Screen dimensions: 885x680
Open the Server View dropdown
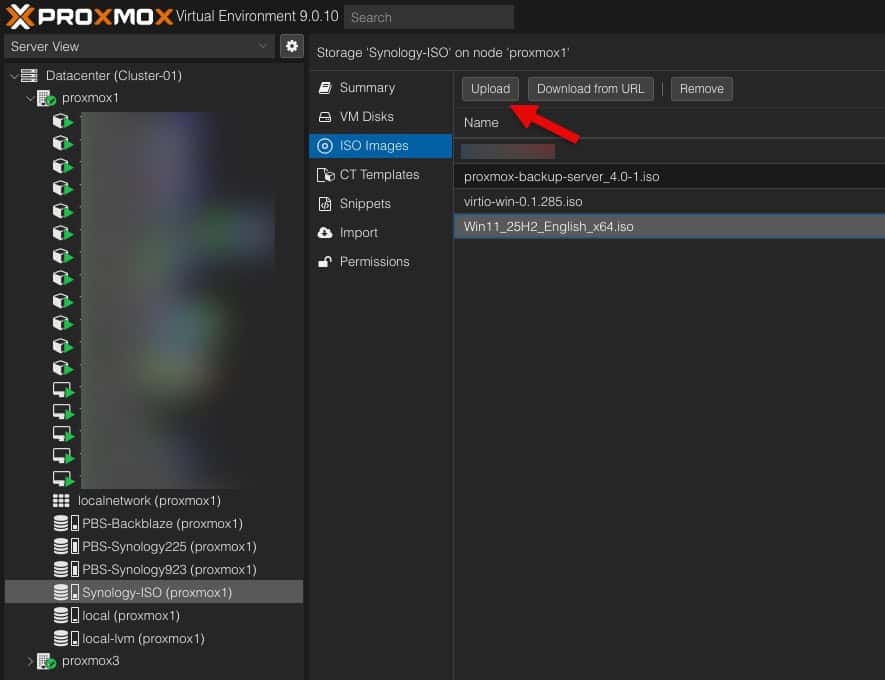point(139,46)
